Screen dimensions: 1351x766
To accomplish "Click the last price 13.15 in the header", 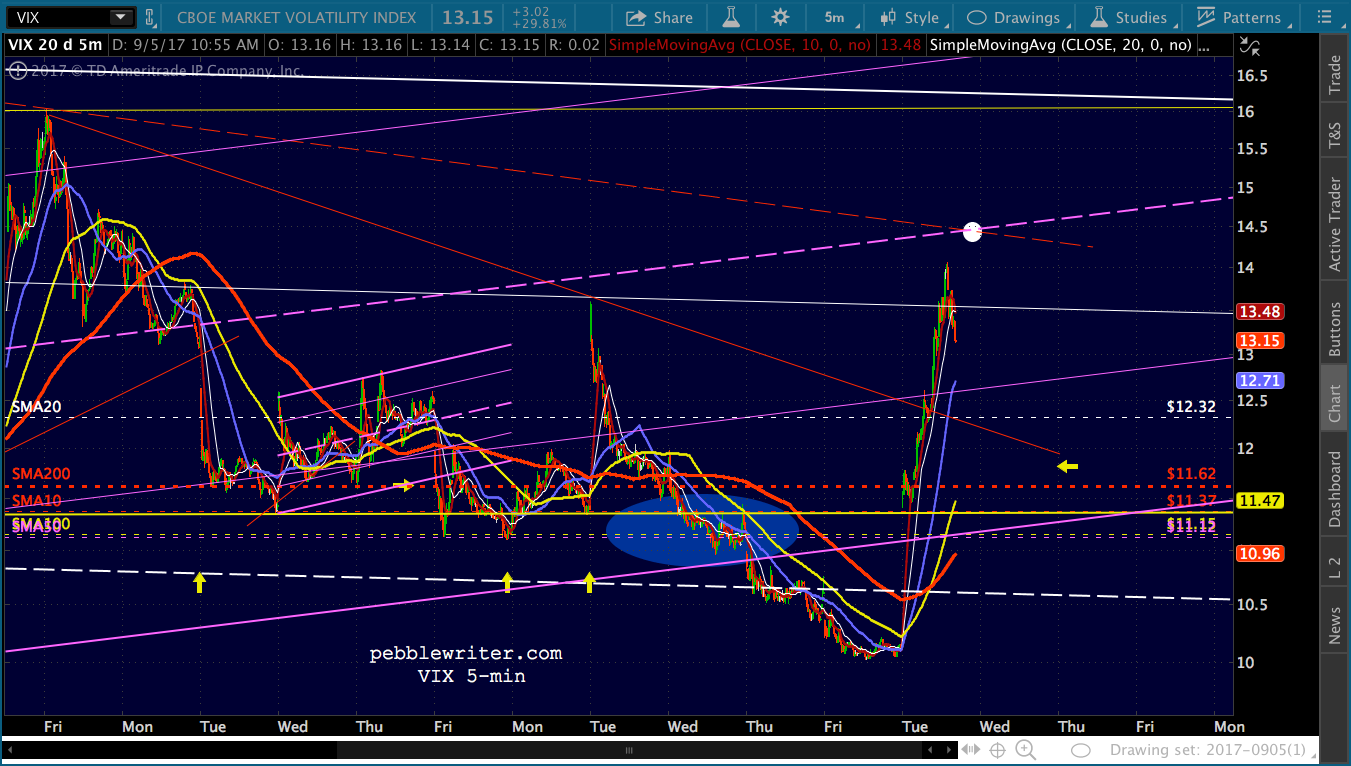I will (x=469, y=17).
